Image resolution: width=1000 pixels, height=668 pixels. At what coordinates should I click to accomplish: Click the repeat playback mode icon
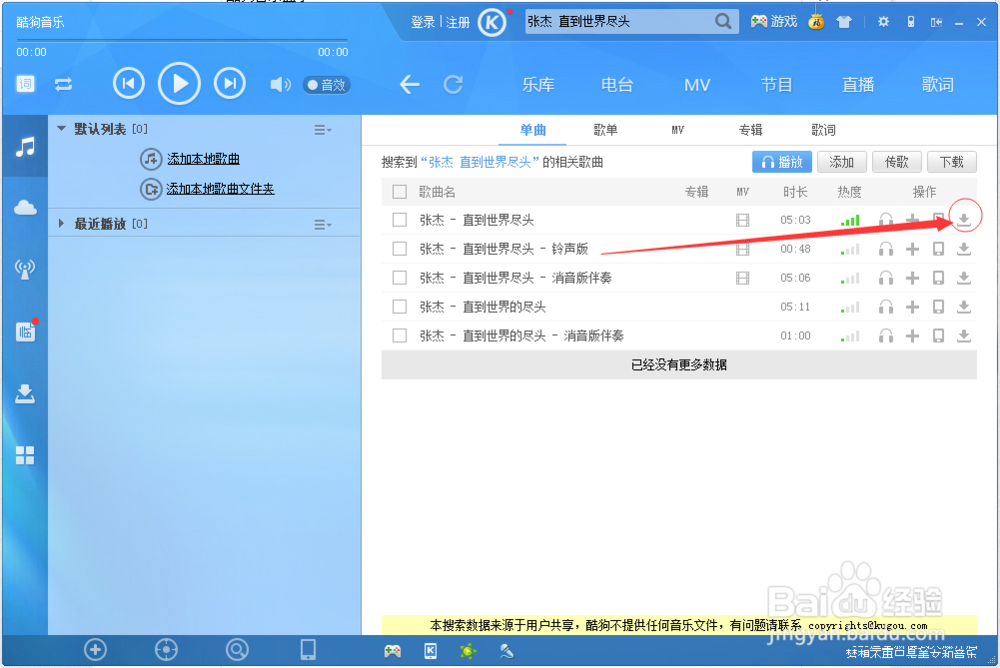[64, 84]
